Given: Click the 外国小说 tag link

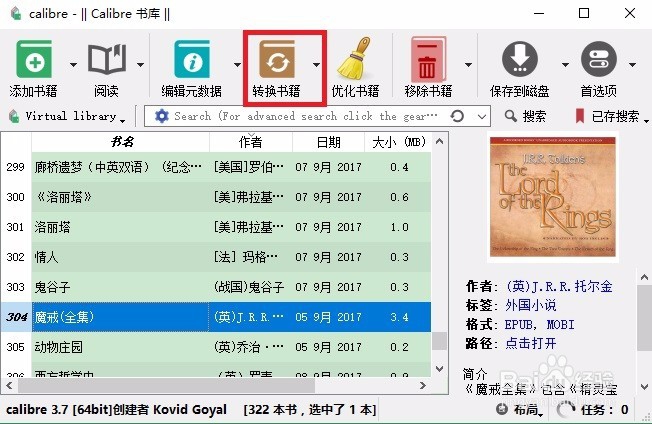Looking at the screenshot, I should tap(531, 306).
